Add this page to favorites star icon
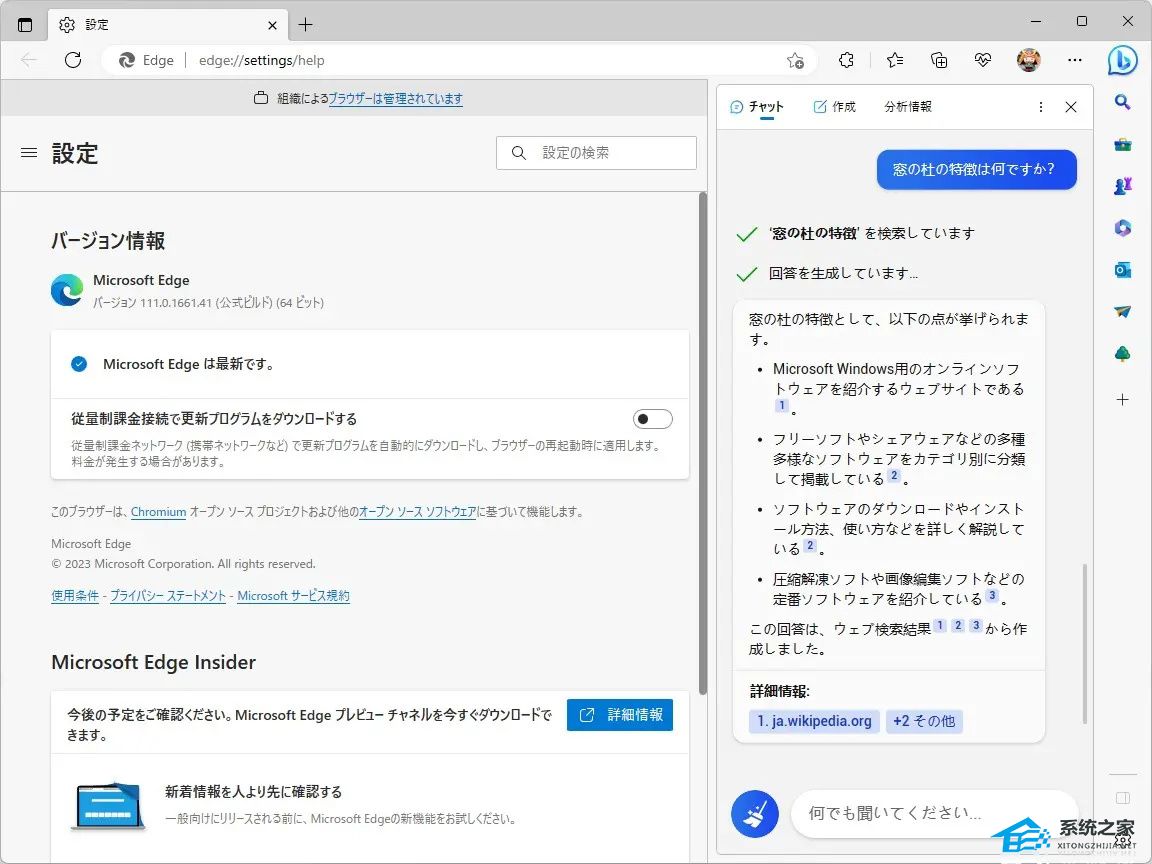1152x864 pixels. coord(795,60)
